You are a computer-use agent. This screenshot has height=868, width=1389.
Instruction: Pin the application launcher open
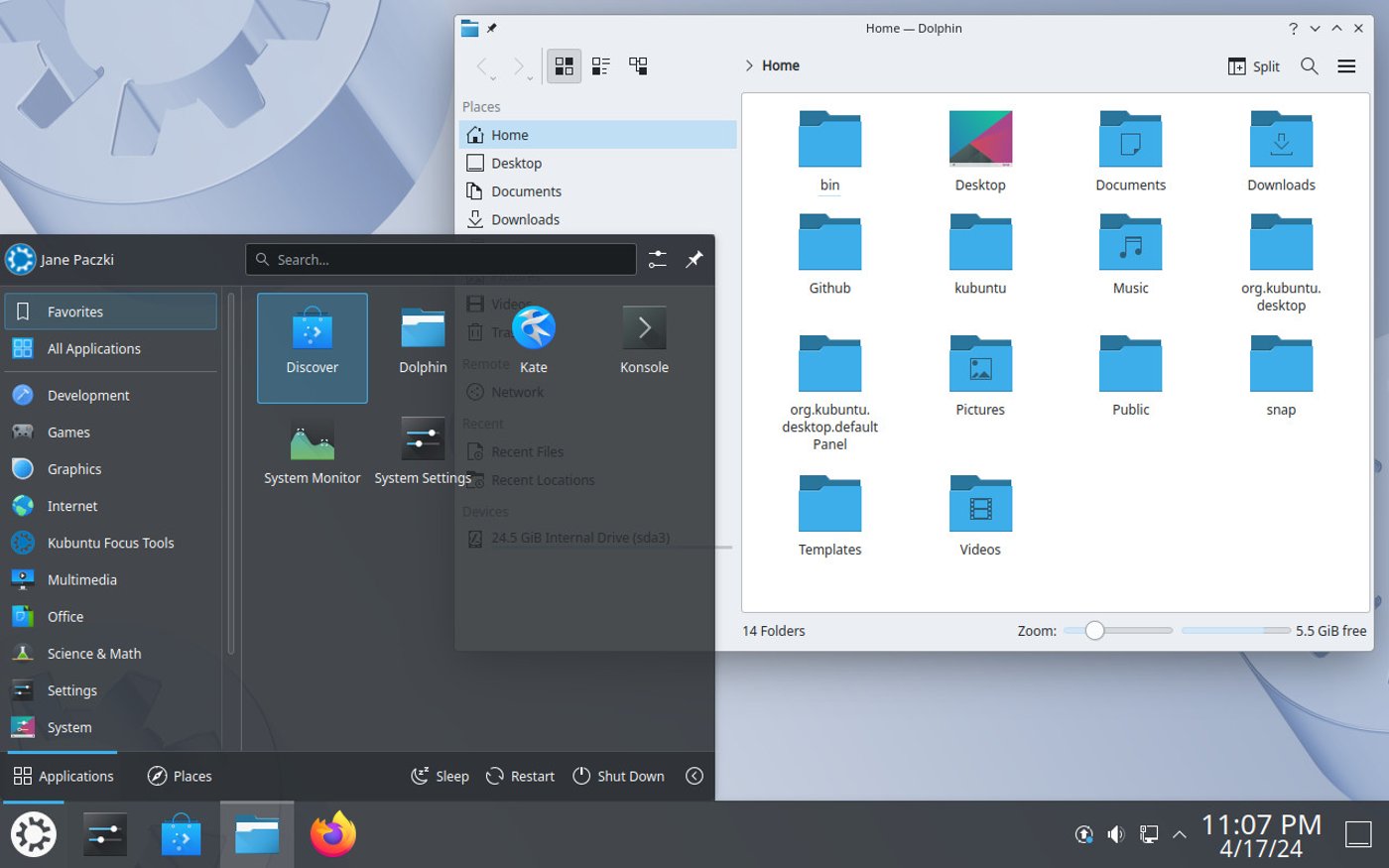[694, 259]
